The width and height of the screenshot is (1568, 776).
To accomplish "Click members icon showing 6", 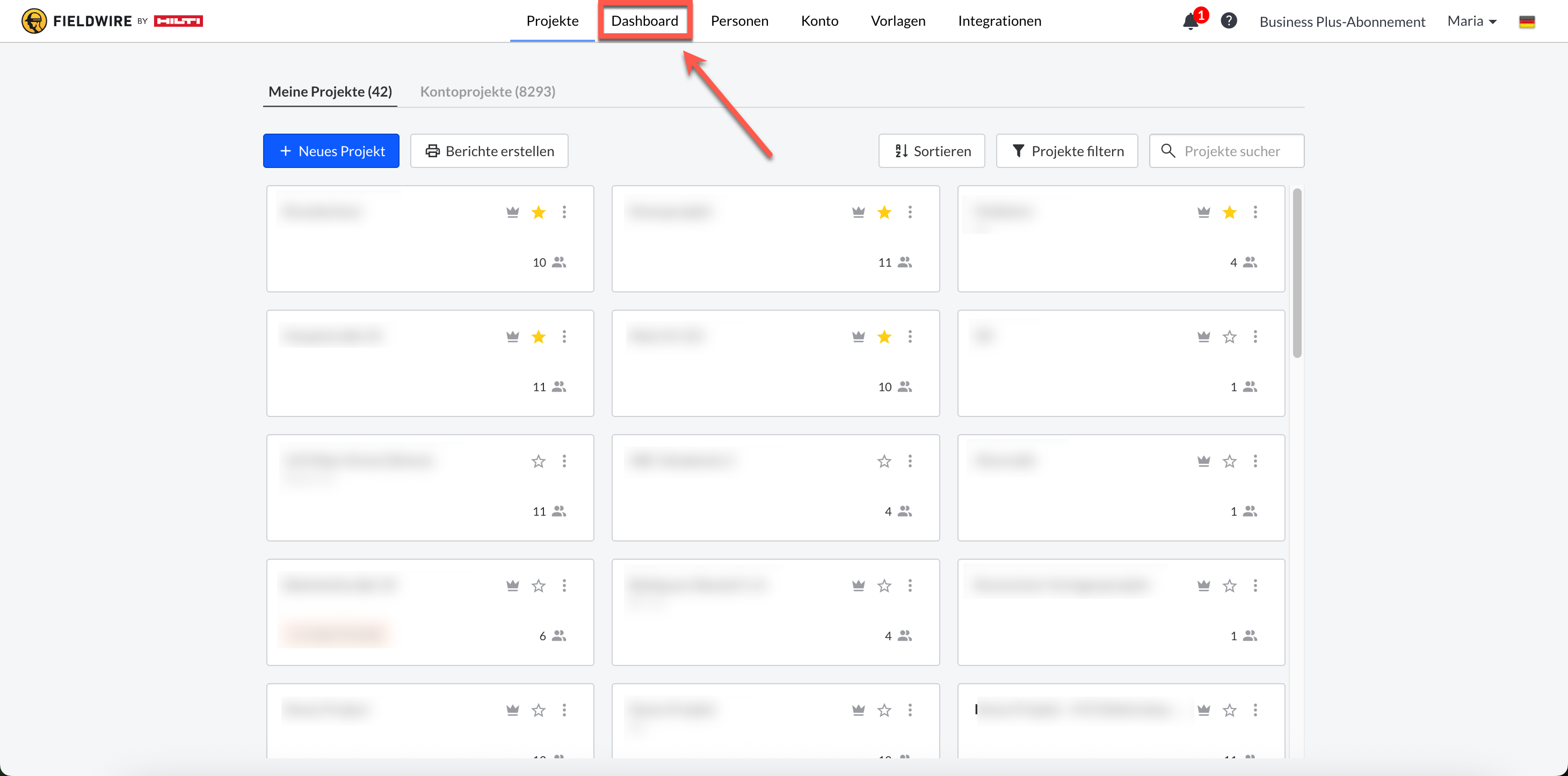I will point(559,635).
